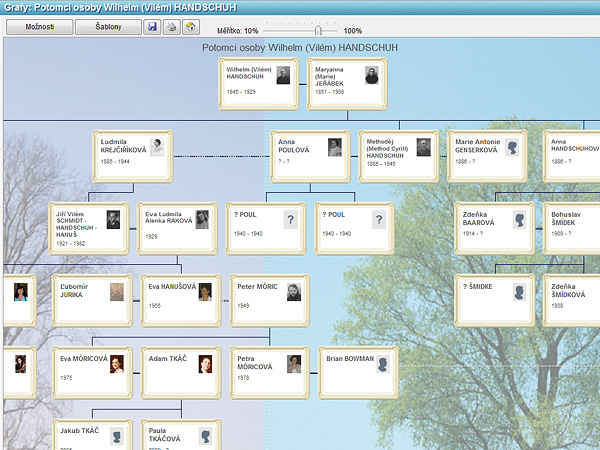Select Anna POULOVÁ card
Image resolution: width=600 pixels, height=450 pixels.
[x=310, y=156]
